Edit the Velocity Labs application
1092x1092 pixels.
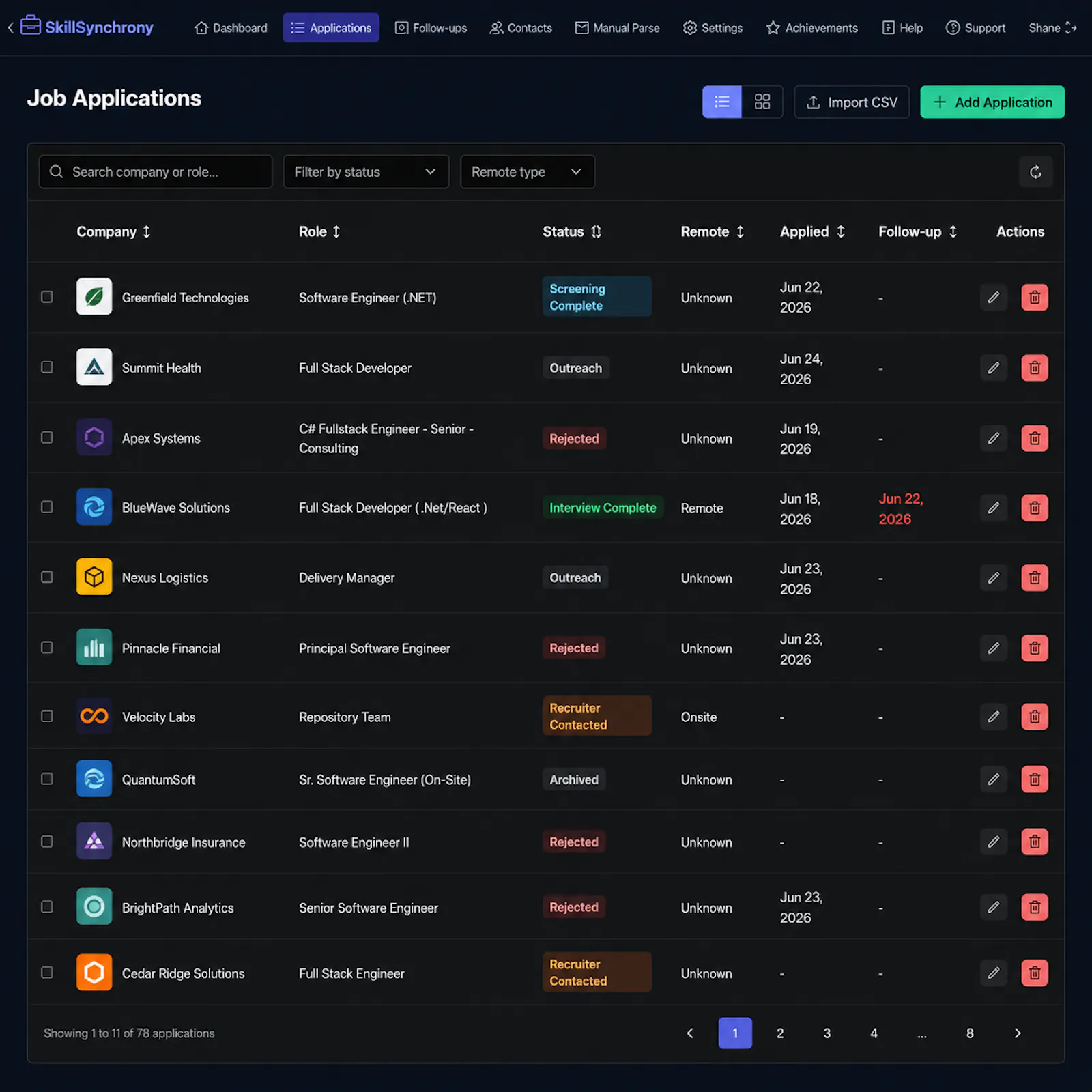click(x=994, y=717)
